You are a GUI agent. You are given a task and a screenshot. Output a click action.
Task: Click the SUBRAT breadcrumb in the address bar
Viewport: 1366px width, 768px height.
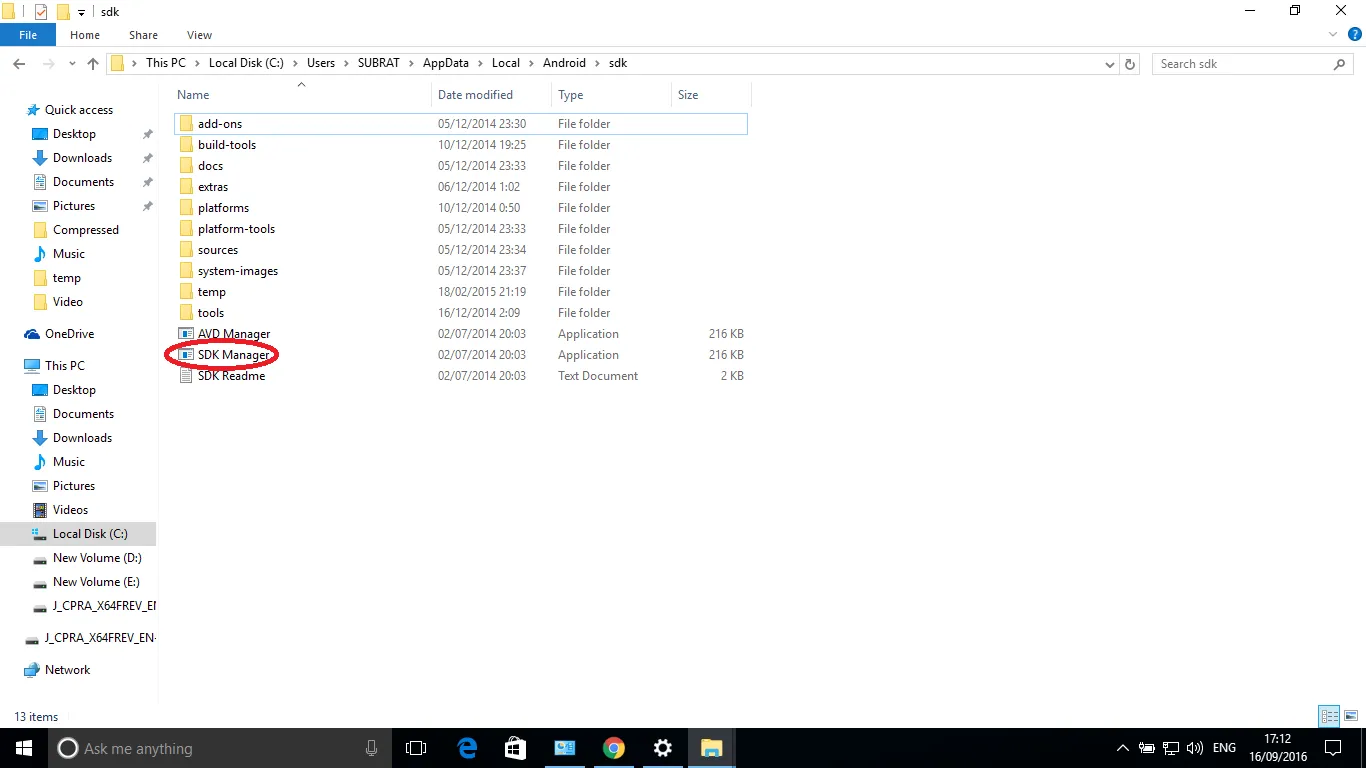point(378,63)
